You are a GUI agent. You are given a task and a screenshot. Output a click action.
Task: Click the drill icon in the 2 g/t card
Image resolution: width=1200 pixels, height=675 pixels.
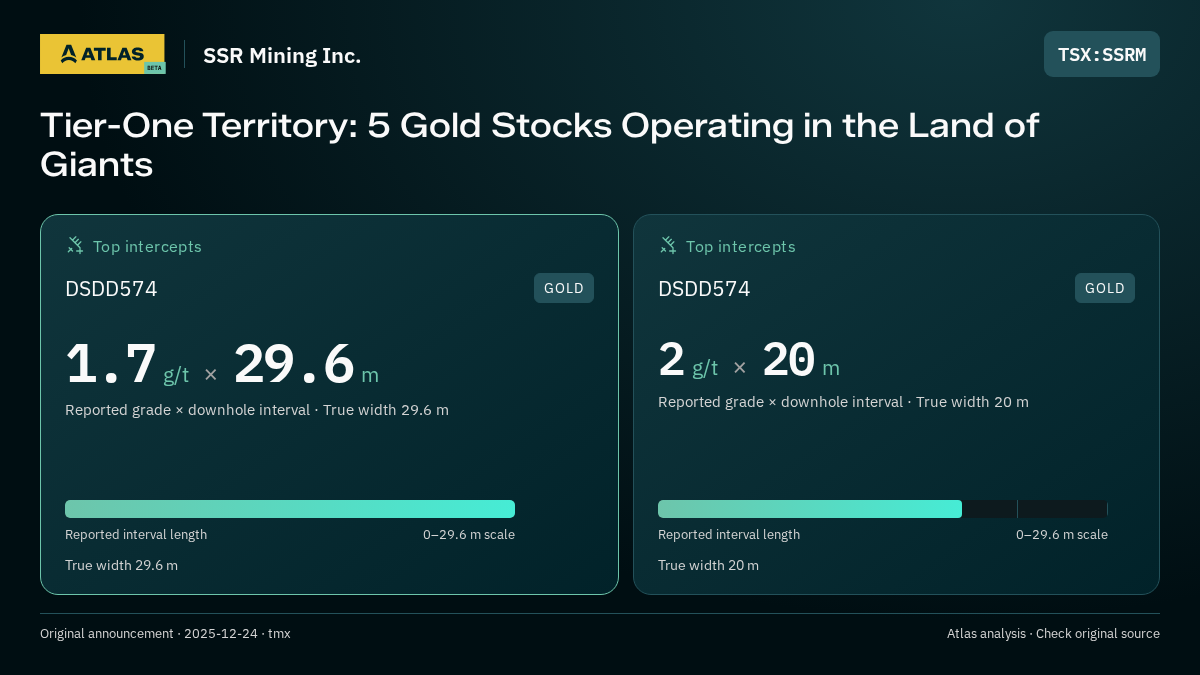[668, 245]
